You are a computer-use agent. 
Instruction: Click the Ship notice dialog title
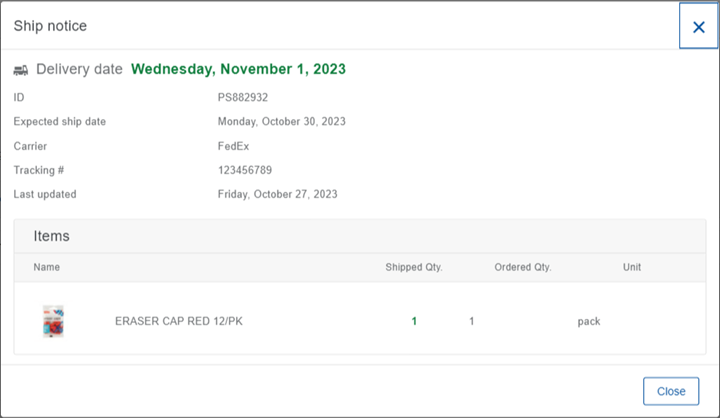(50, 26)
